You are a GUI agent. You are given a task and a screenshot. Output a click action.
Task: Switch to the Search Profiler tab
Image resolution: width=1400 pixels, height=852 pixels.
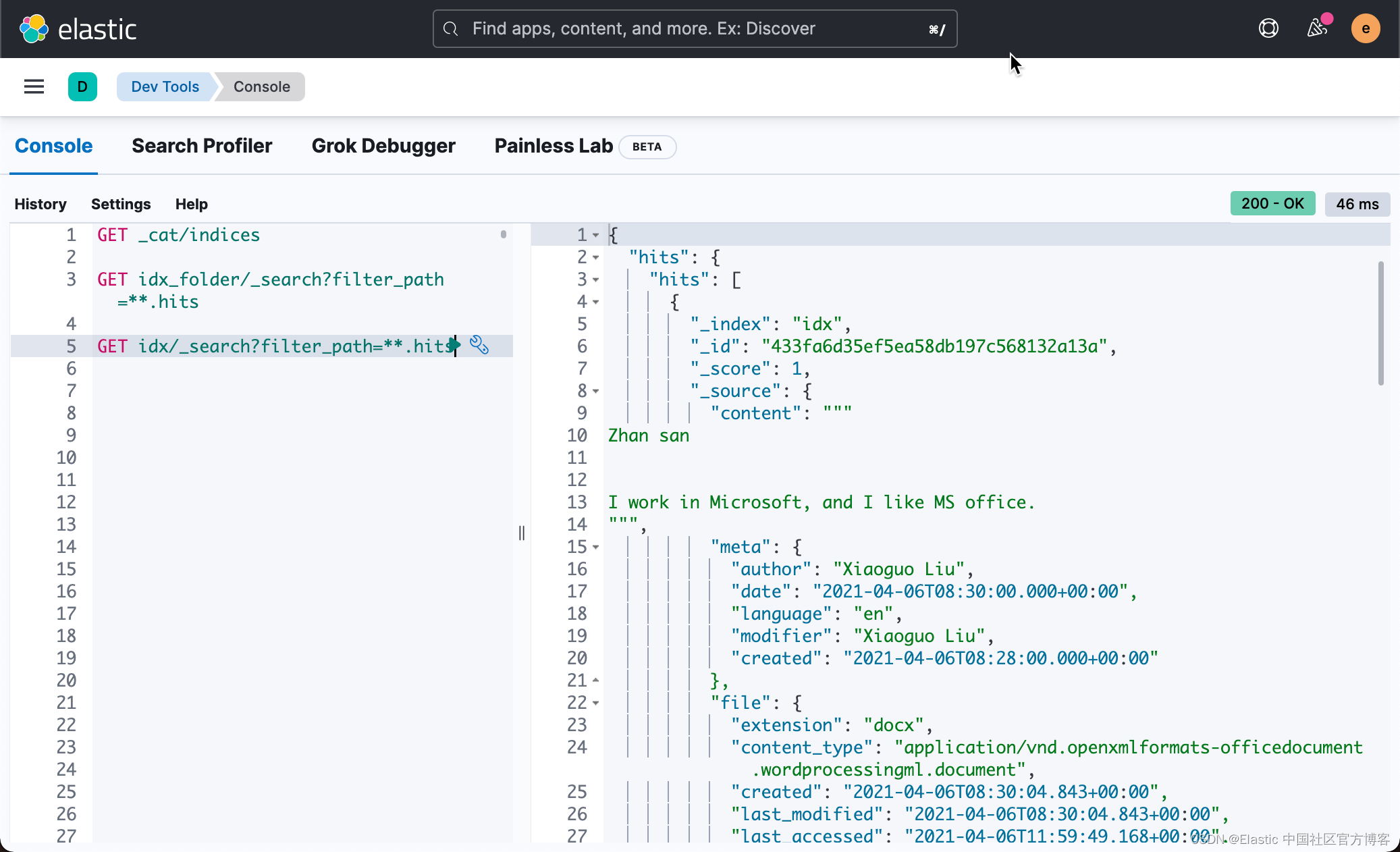(x=202, y=146)
